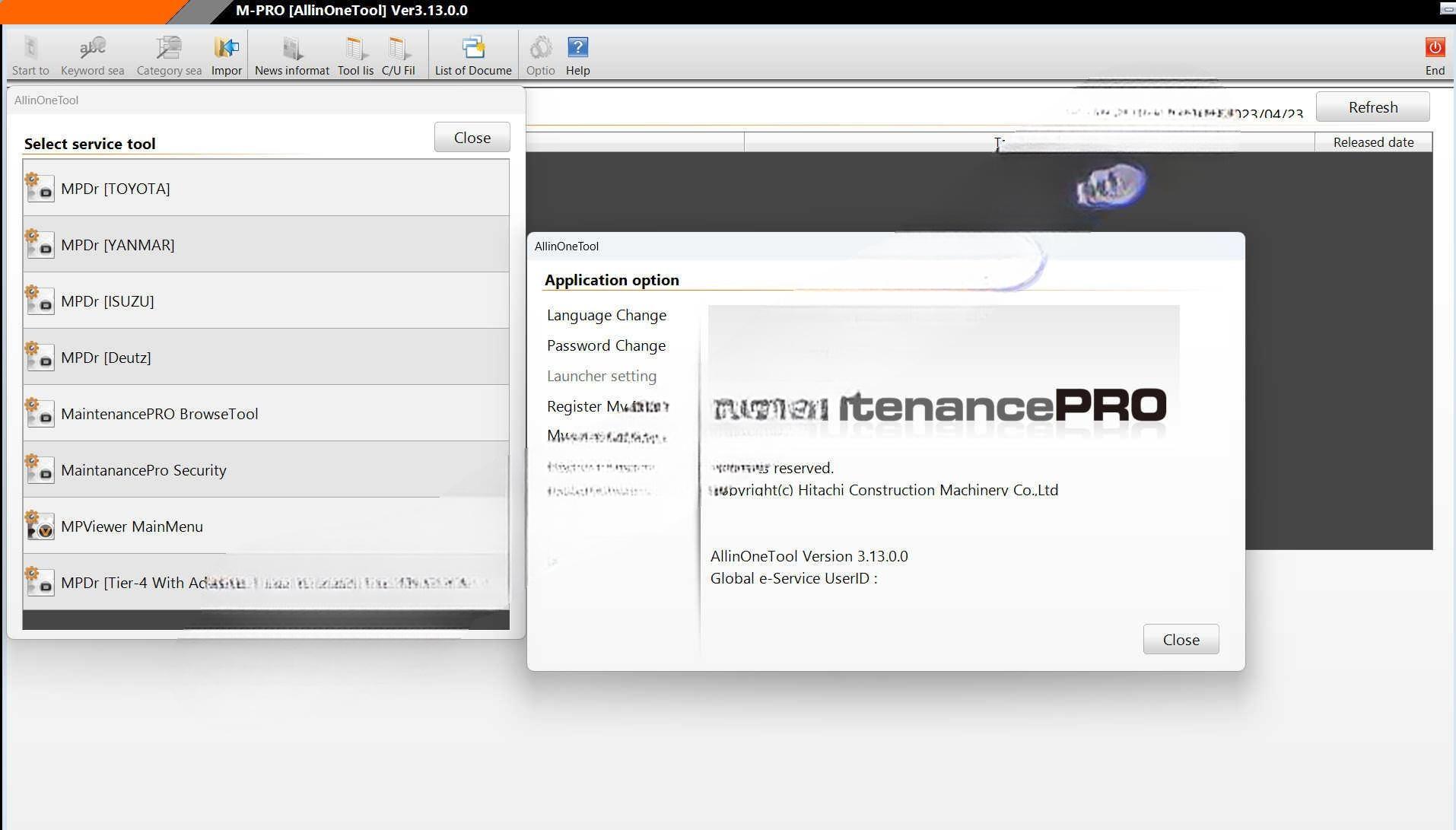Viewport: 1456px width, 830px height.
Task: Click the Released date column header
Action: pos(1373,142)
